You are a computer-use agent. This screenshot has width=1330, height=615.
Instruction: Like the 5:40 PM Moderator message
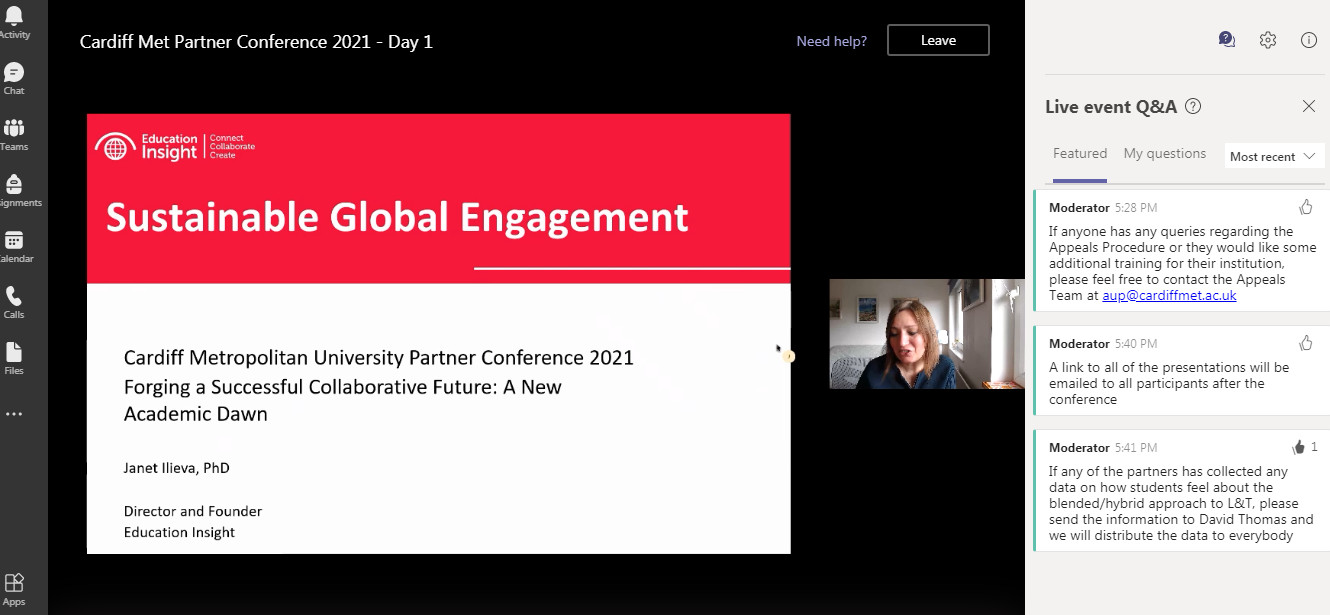coord(1305,343)
